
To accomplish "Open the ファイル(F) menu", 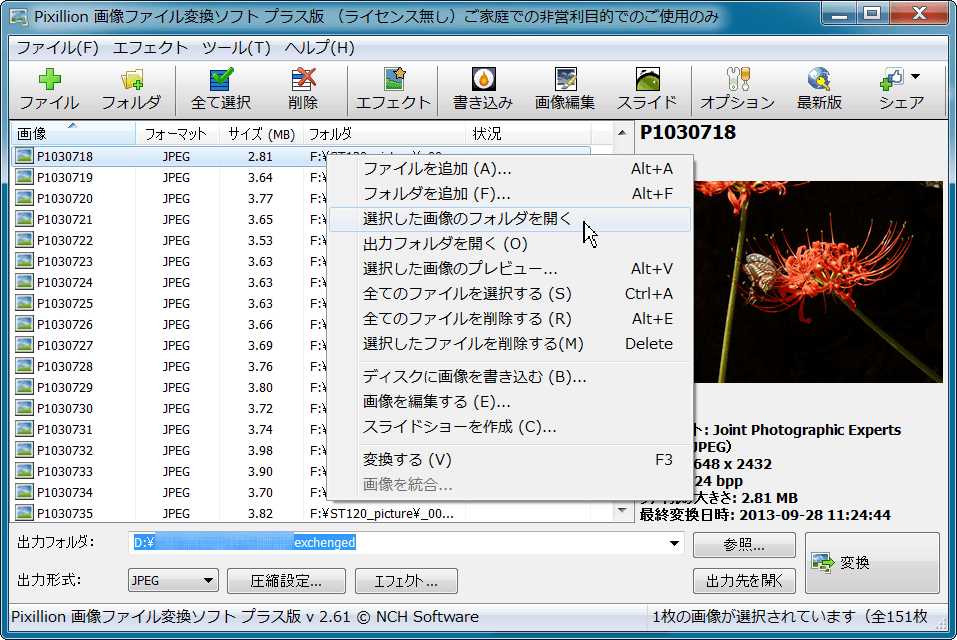I will pos(57,48).
